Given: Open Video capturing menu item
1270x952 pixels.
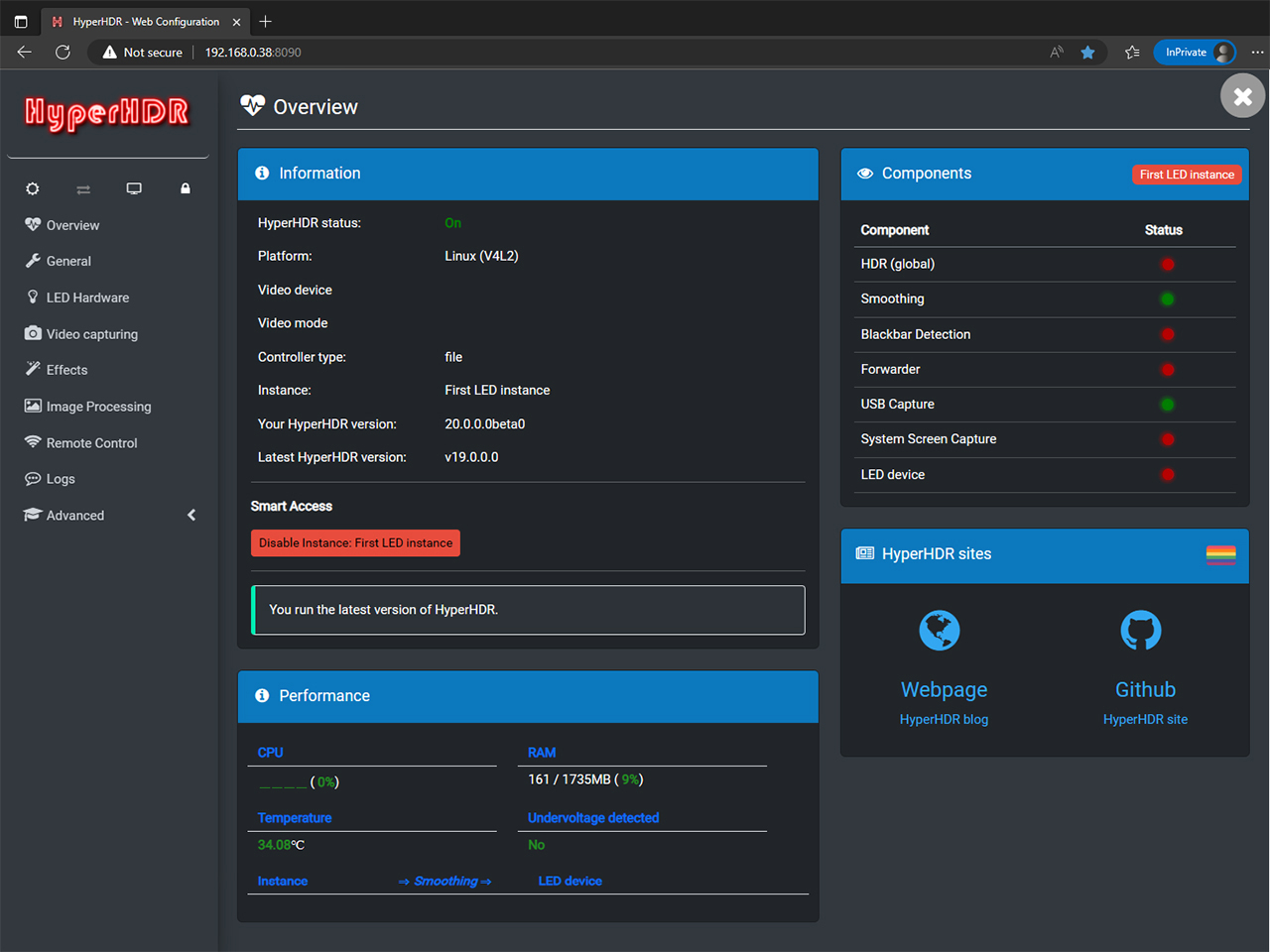Looking at the screenshot, I should pyautogui.click(x=92, y=334).
